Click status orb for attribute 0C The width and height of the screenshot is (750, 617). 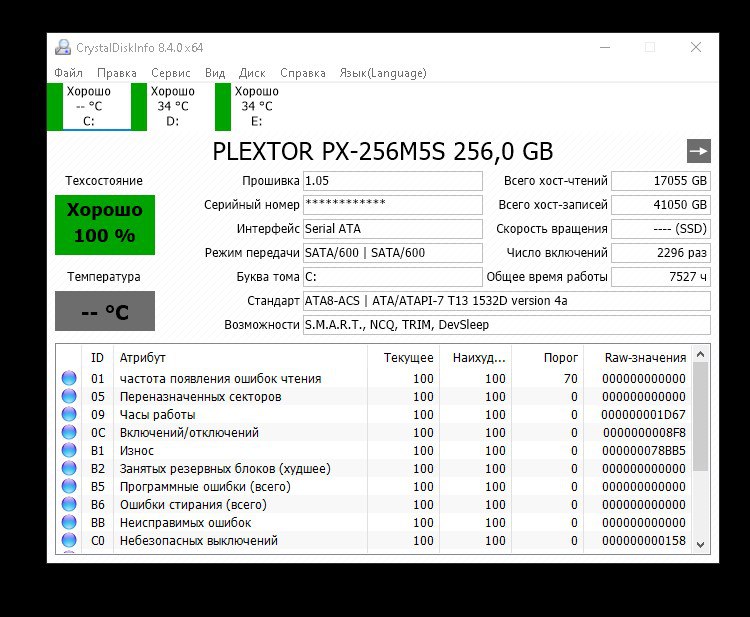click(x=69, y=432)
